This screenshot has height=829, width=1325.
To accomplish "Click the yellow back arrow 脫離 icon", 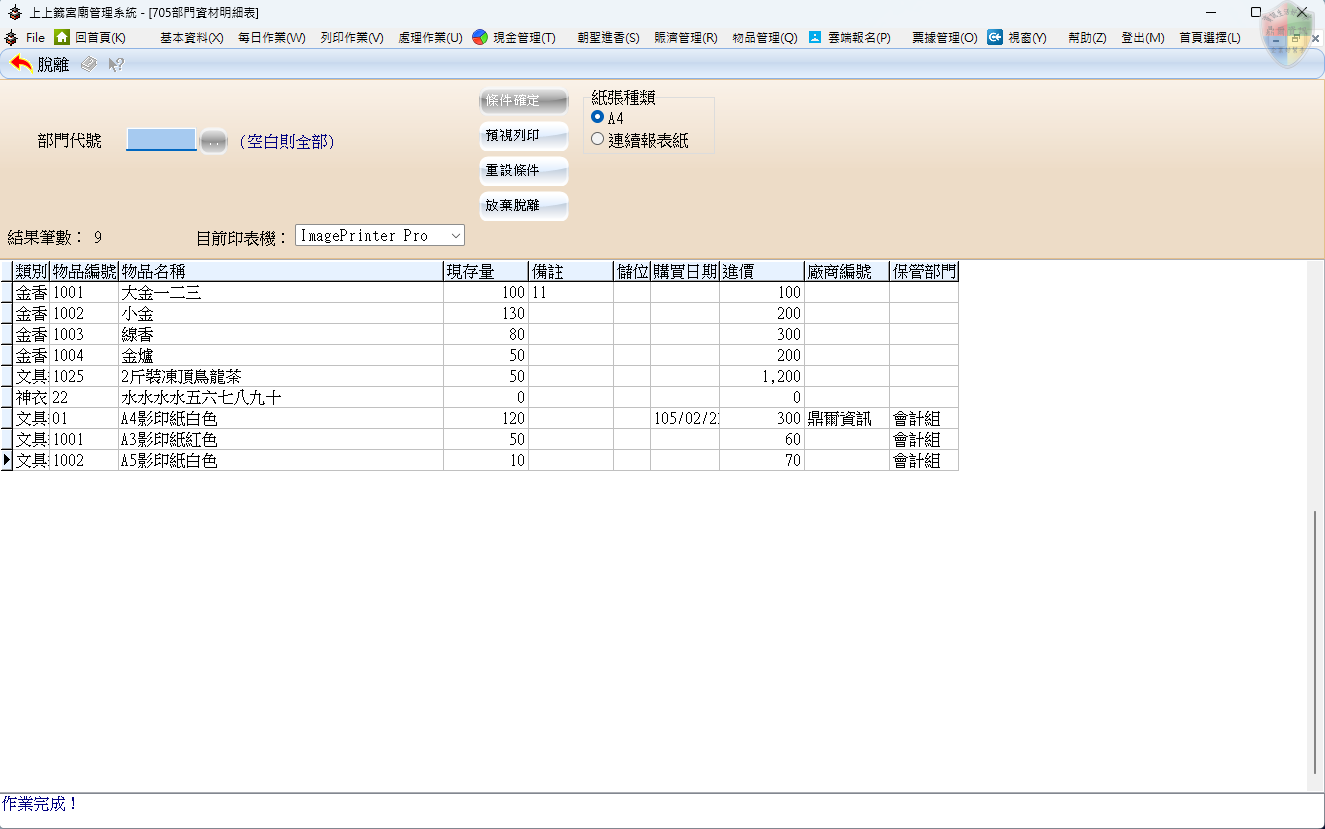I will [x=21, y=64].
